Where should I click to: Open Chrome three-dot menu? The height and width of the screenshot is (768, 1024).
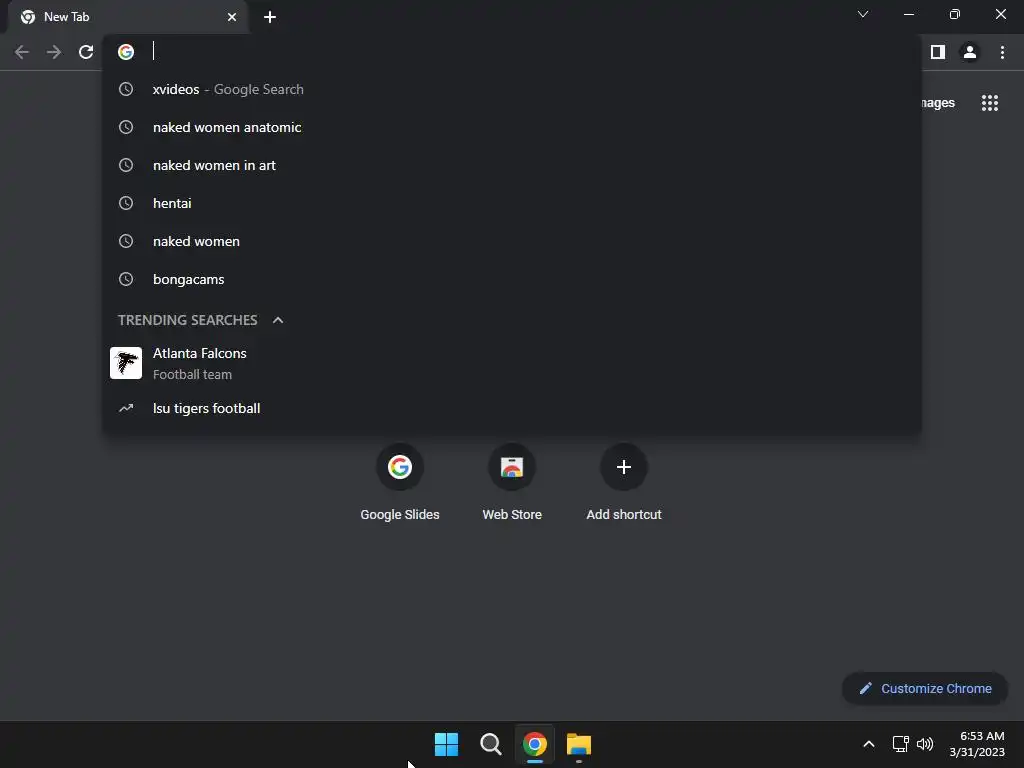[1002, 52]
